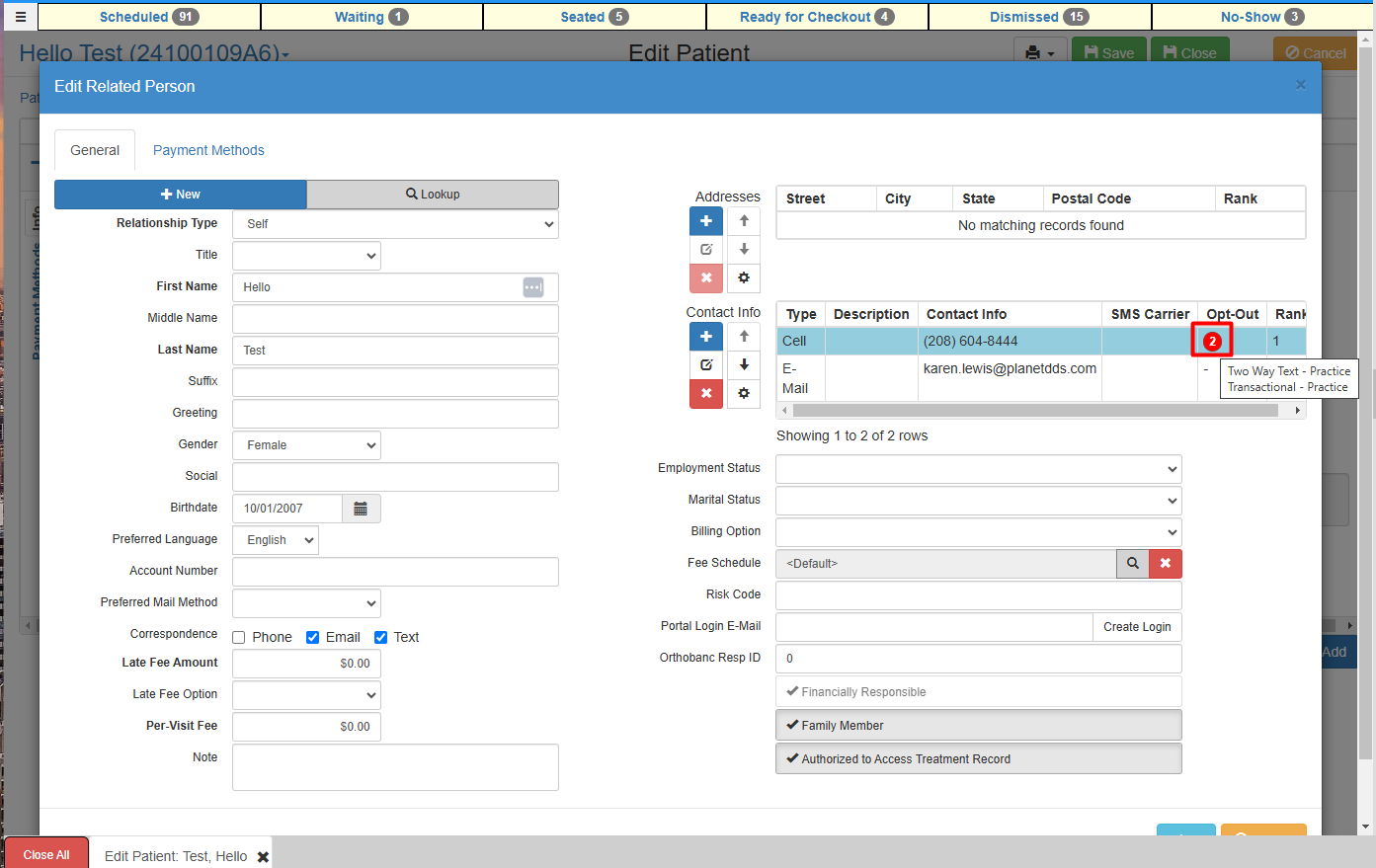1376x868 pixels.
Task: Toggle Family Member option
Action: click(x=979, y=726)
